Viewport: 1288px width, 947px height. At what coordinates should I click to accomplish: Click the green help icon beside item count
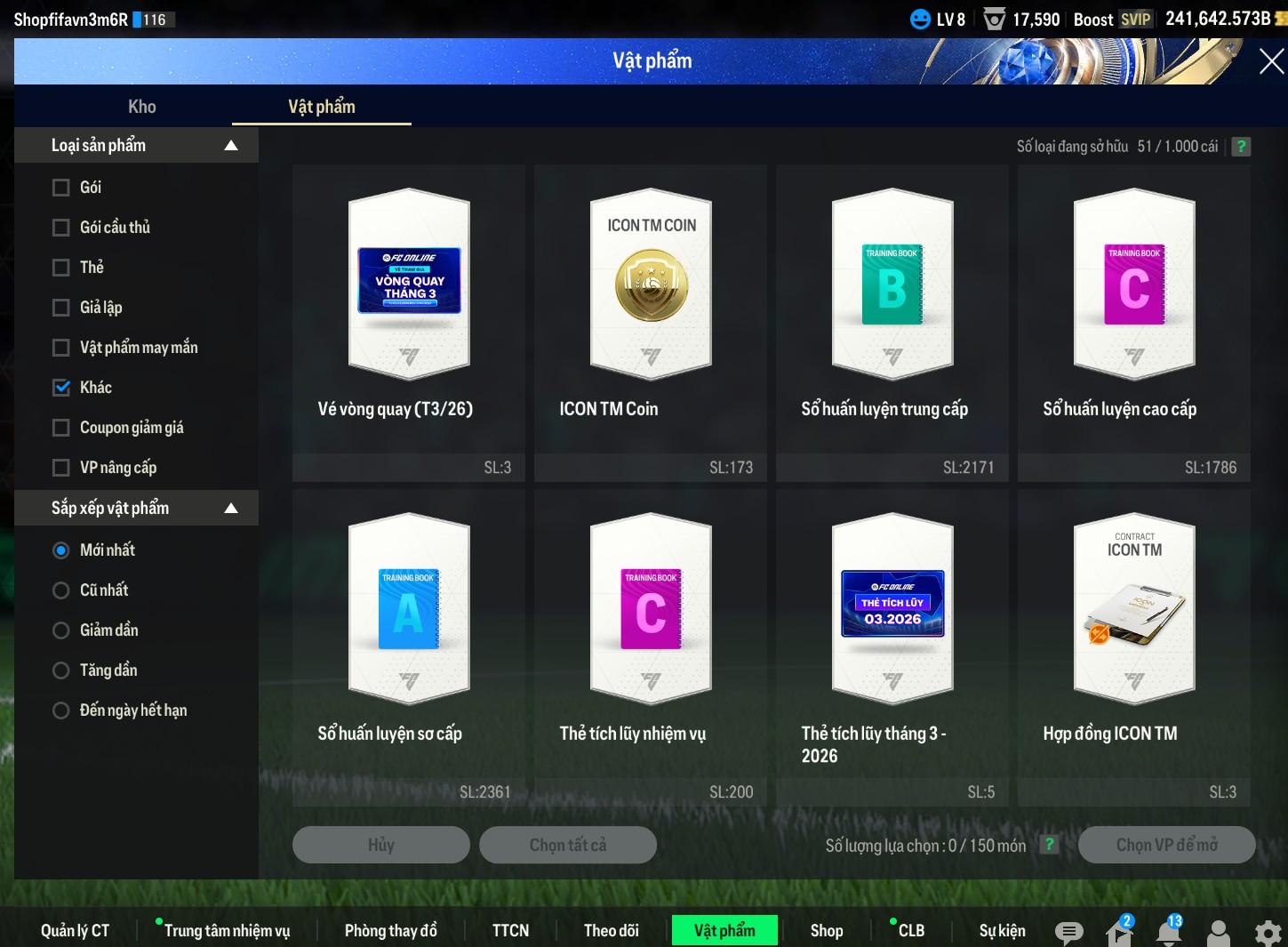[1241, 147]
